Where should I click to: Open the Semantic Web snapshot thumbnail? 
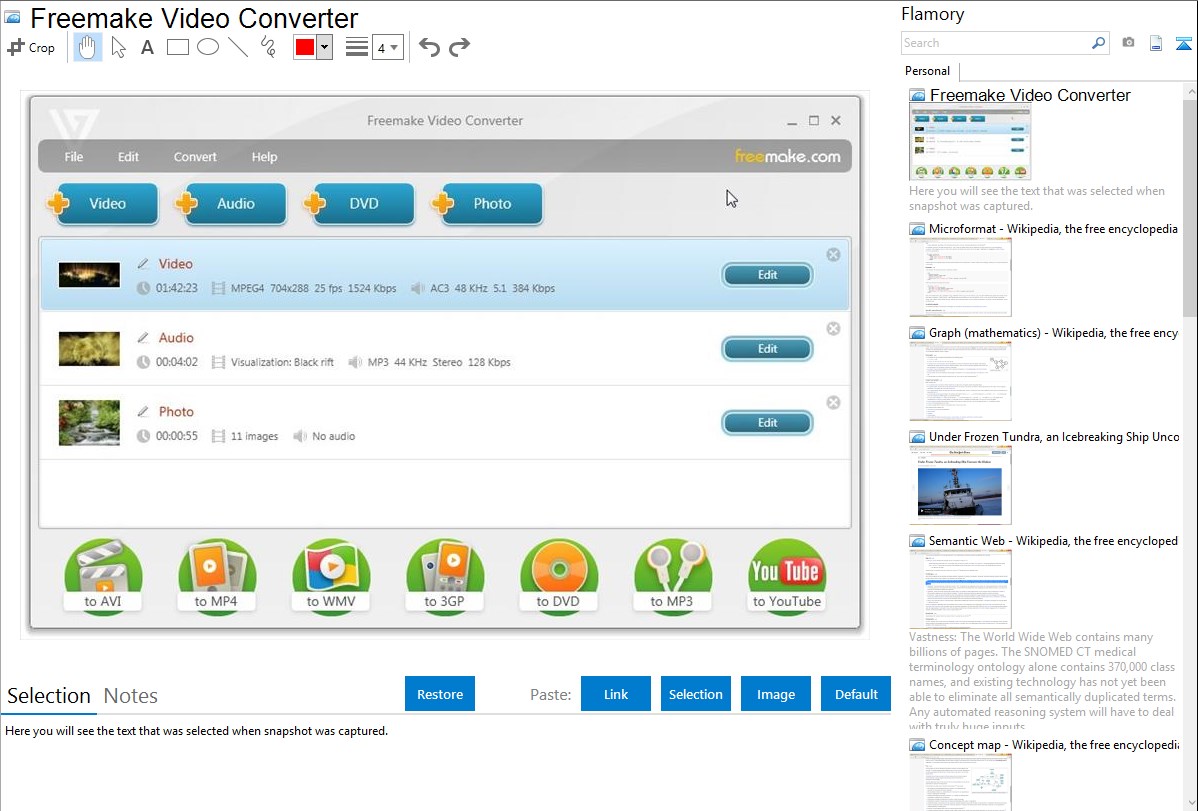(x=960, y=589)
